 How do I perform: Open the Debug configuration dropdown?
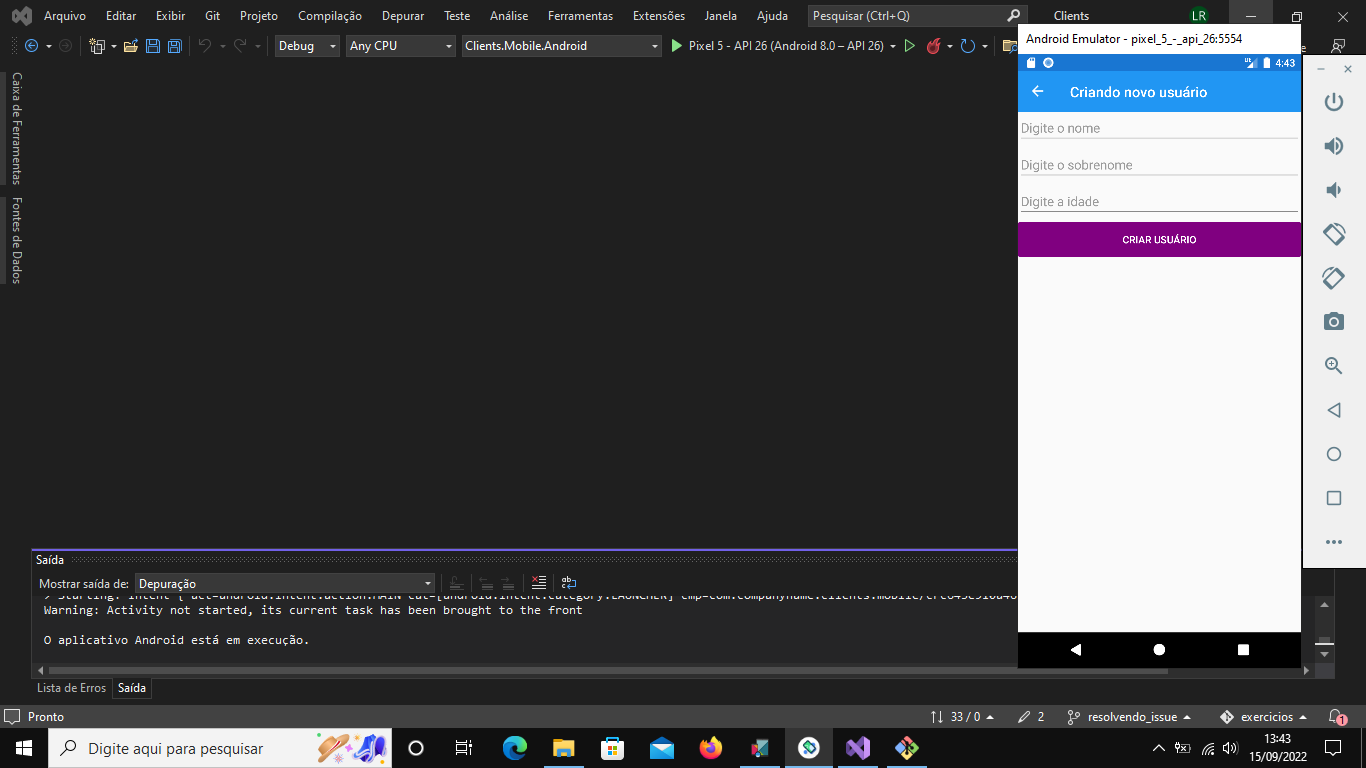[331, 46]
